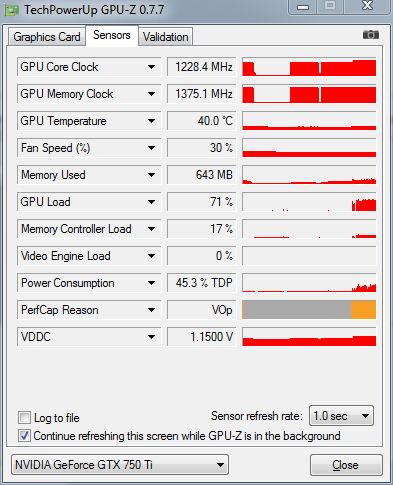393x485 pixels.
Task: Open the NVIDIA GeForce GTX 750 Ti selector
Action: click(x=120, y=464)
